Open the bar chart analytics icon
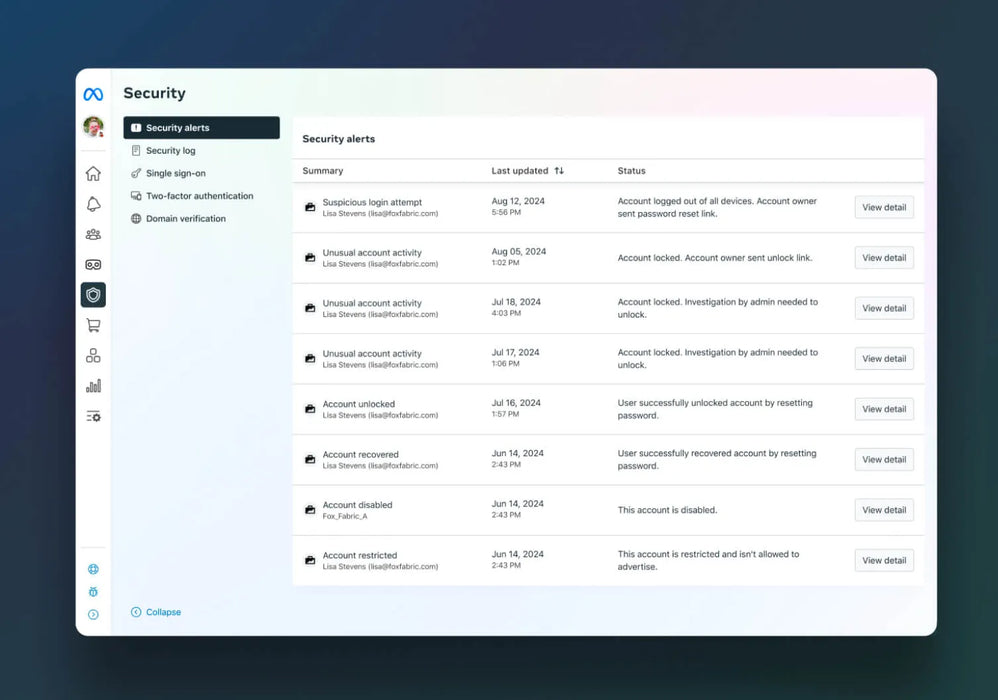 pyautogui.click(x=93, y=386)
